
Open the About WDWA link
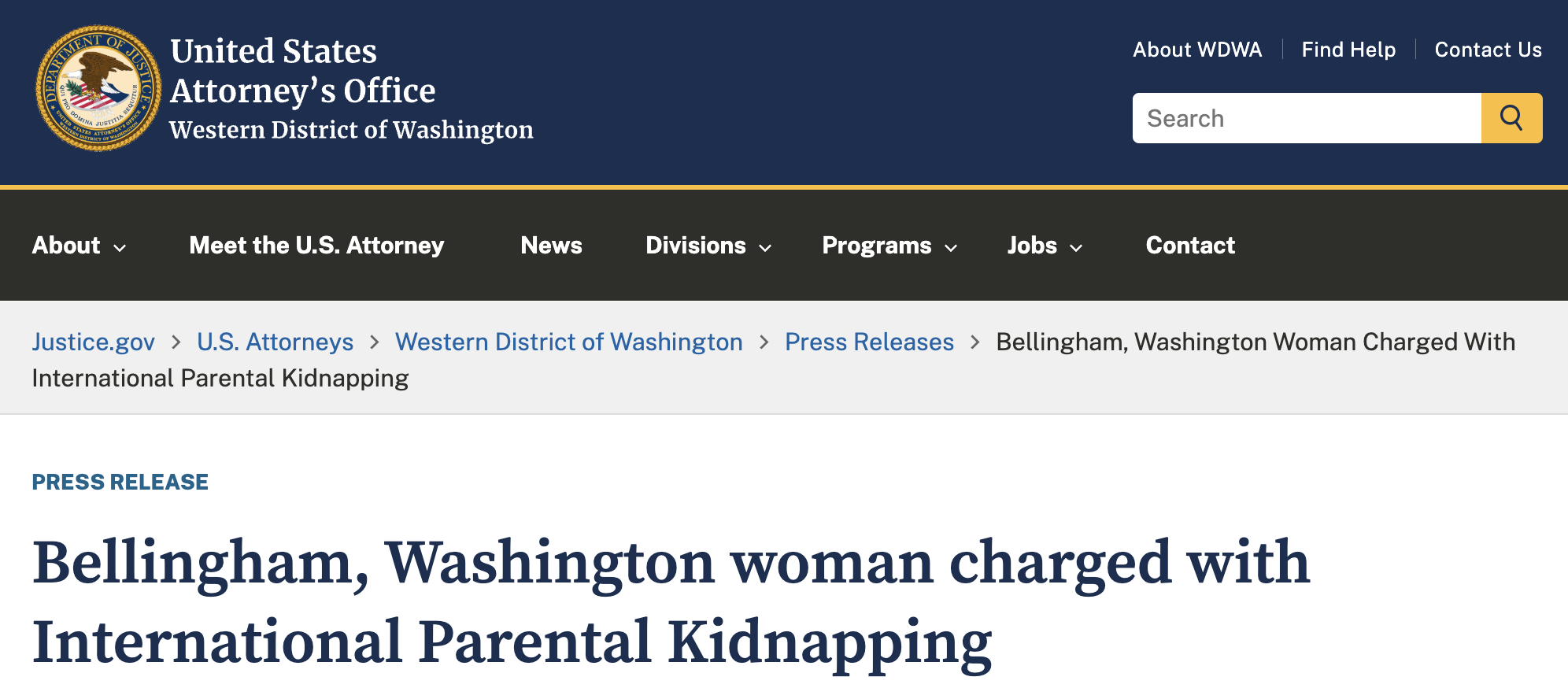coord(1197,50)
